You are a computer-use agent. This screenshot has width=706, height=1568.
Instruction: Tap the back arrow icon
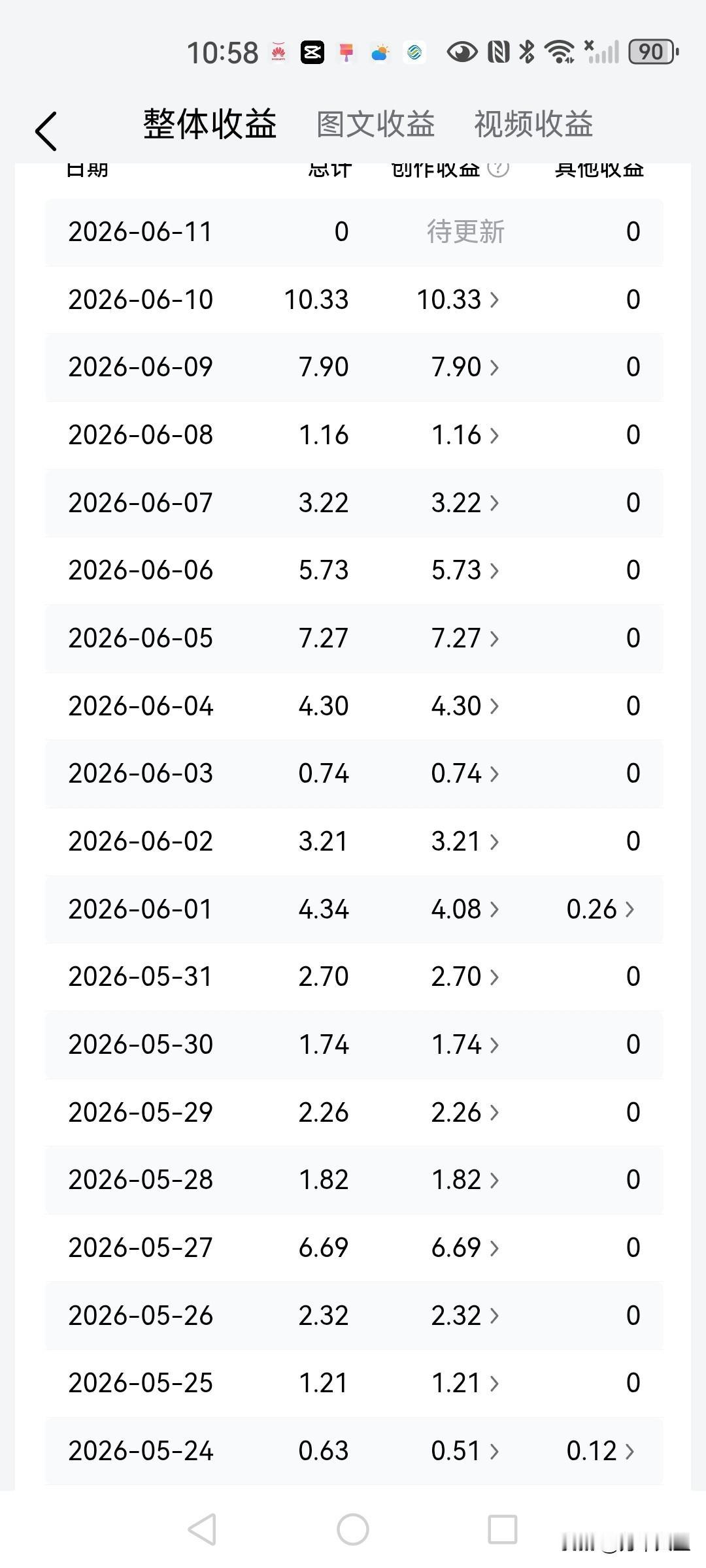(x=46, y=131)
